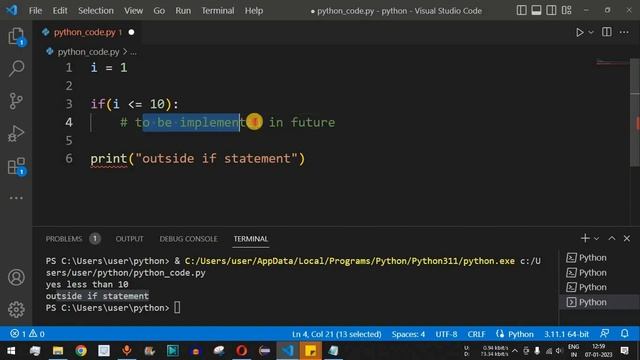Open File Explorer from taskbar
The image size is (640, 360).
pos(58,351)
